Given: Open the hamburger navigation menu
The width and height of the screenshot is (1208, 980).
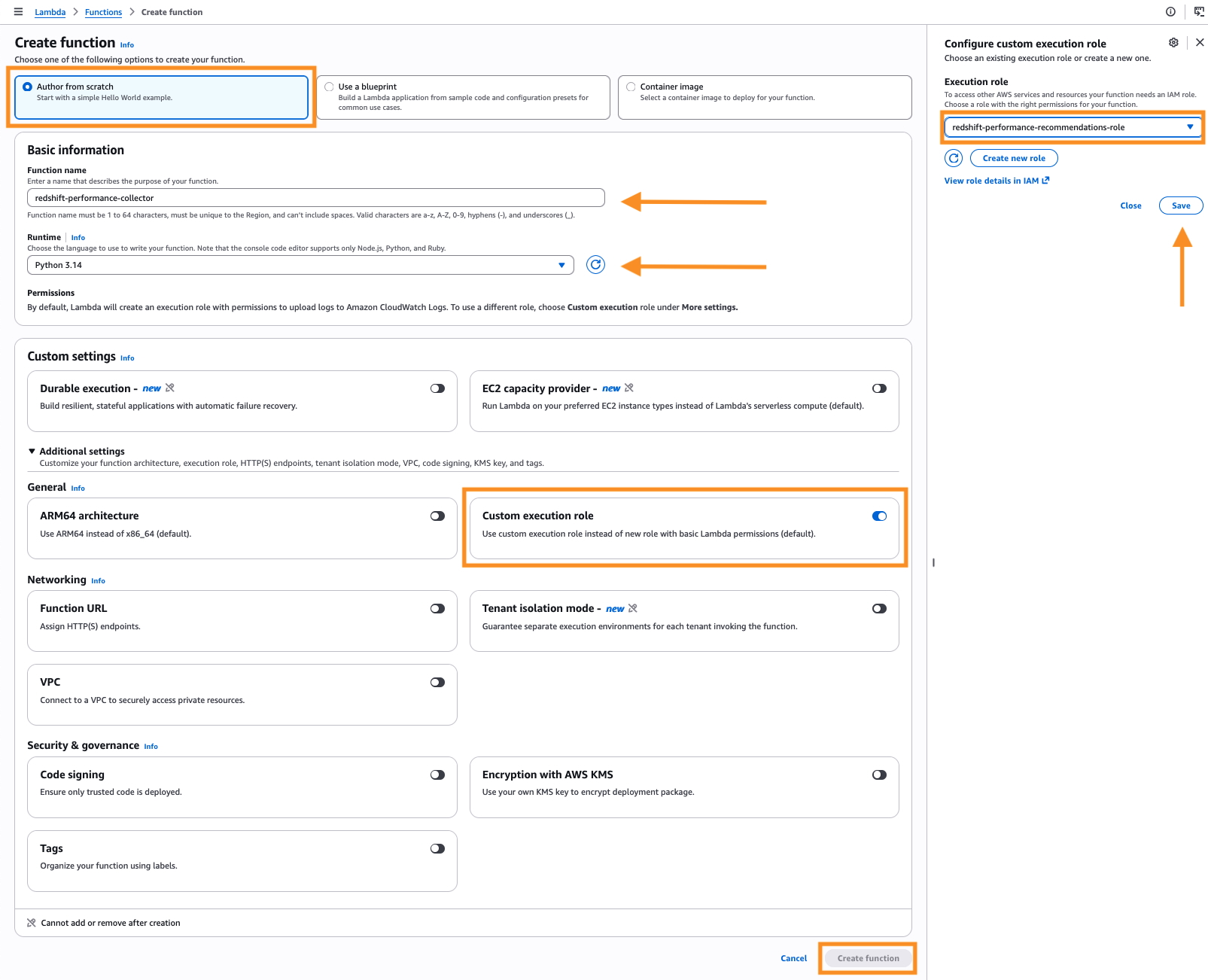Looking at the screenshot, I should (x=19, y=12).
